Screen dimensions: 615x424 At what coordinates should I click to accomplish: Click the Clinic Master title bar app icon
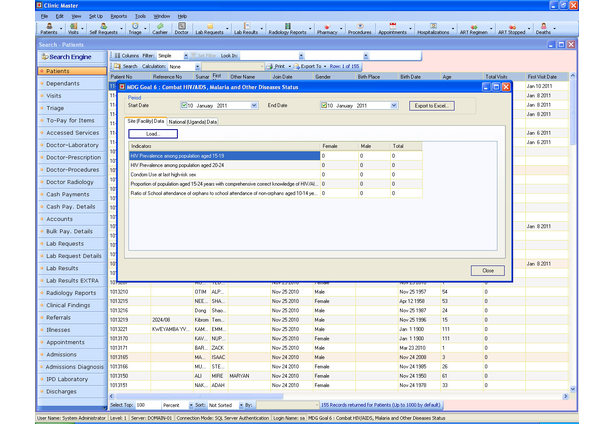pyautogui.click(x=39, y=5)
